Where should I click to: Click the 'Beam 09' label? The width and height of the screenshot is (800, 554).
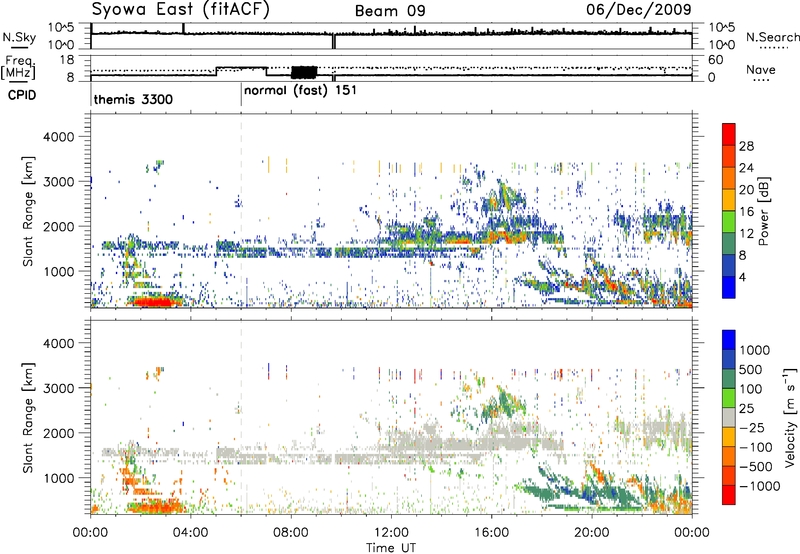[390, 11]
